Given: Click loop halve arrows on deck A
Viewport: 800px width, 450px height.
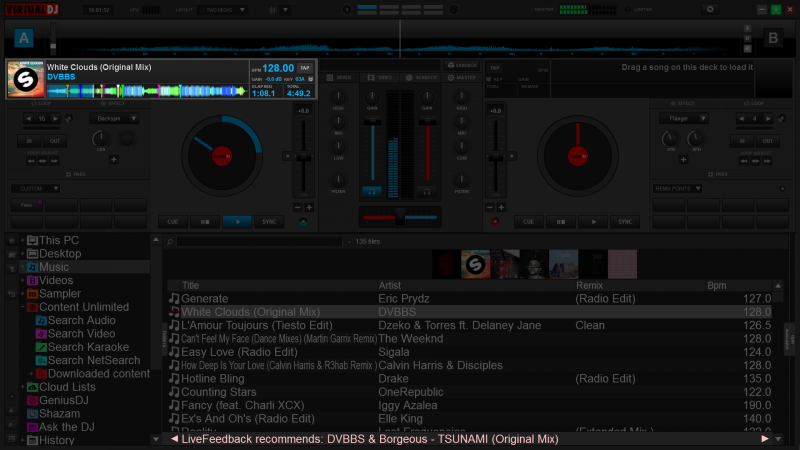Looking at the screenshot, I should coord(31,161).
